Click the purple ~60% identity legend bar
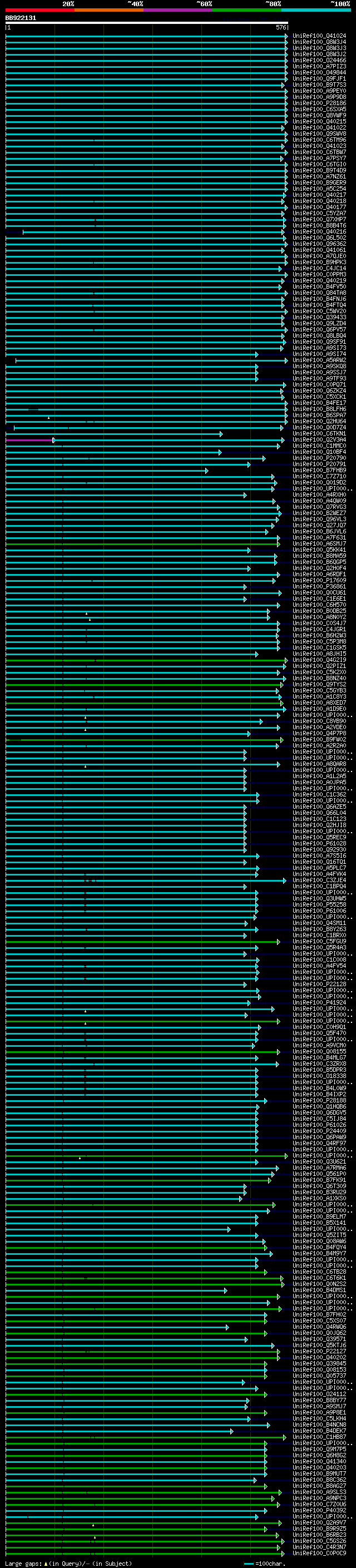This screenshot has width=356, height=1568. [x=179, y=10]
